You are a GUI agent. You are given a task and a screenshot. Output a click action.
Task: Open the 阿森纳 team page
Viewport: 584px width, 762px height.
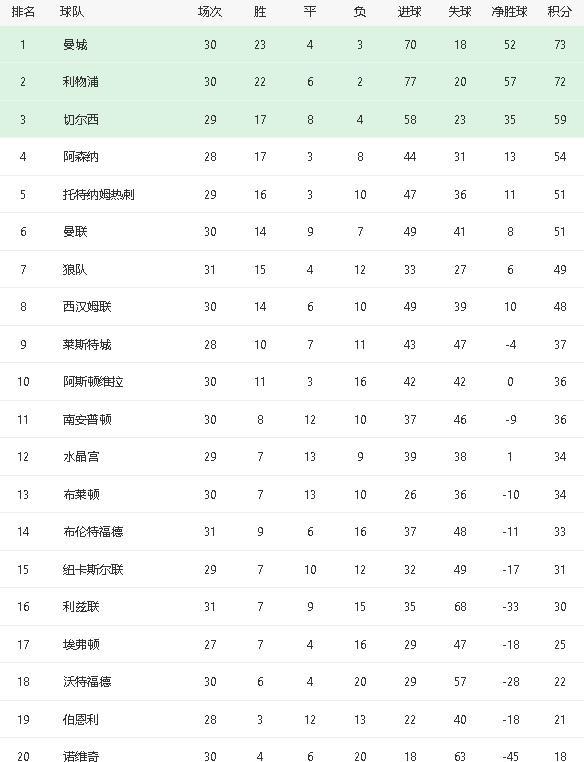81,156
